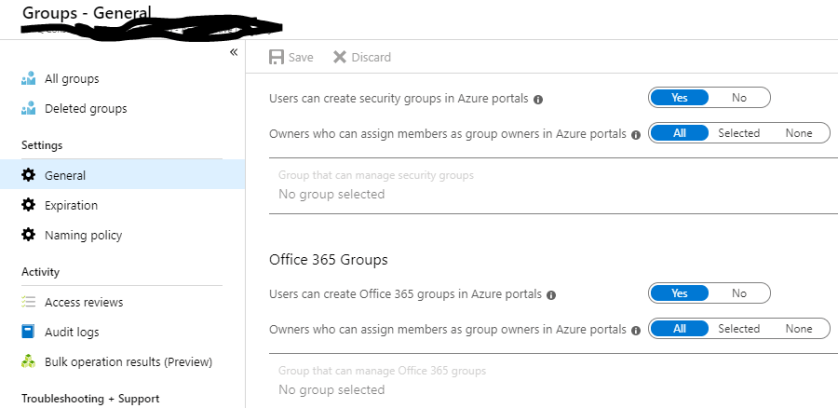The image size is (838, 408).
Task: Set security groups creation toggle to No
Action: point(739,98)
